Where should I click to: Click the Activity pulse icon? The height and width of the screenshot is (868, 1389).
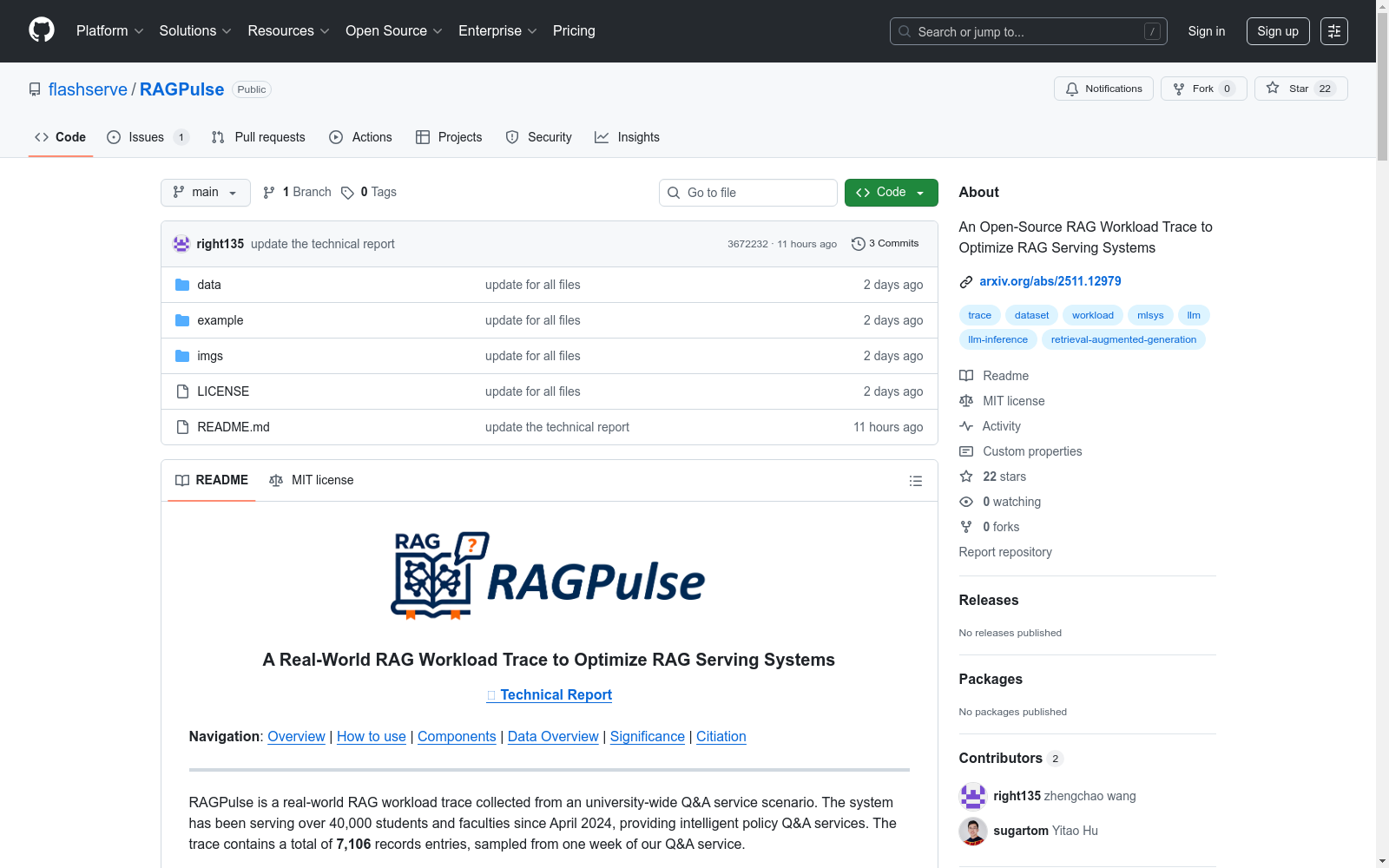(966, 426)
